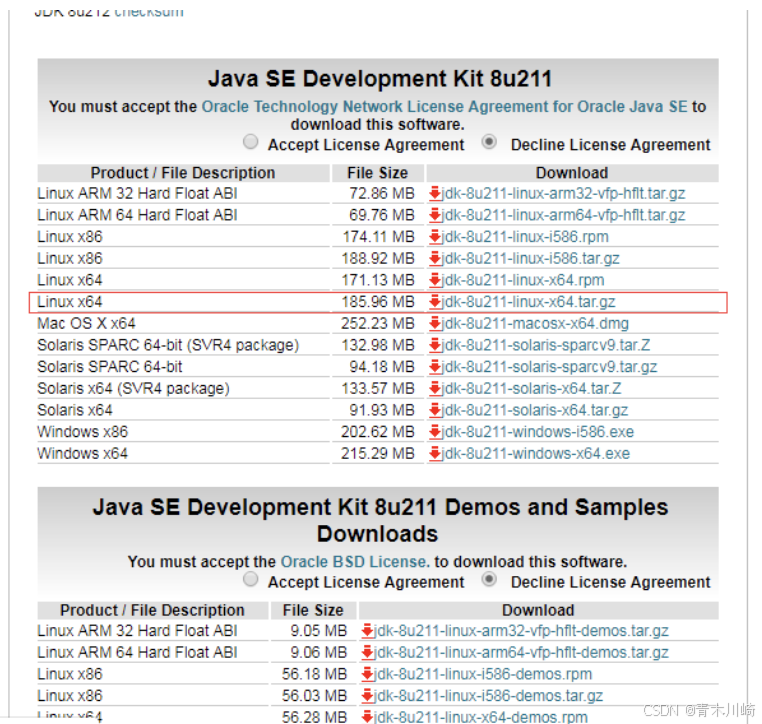Viewport: 762px width, 724px height.
Task: Download jdk-8u211-macosx-x64.dmg file link
Action: [x=535, y=323]
